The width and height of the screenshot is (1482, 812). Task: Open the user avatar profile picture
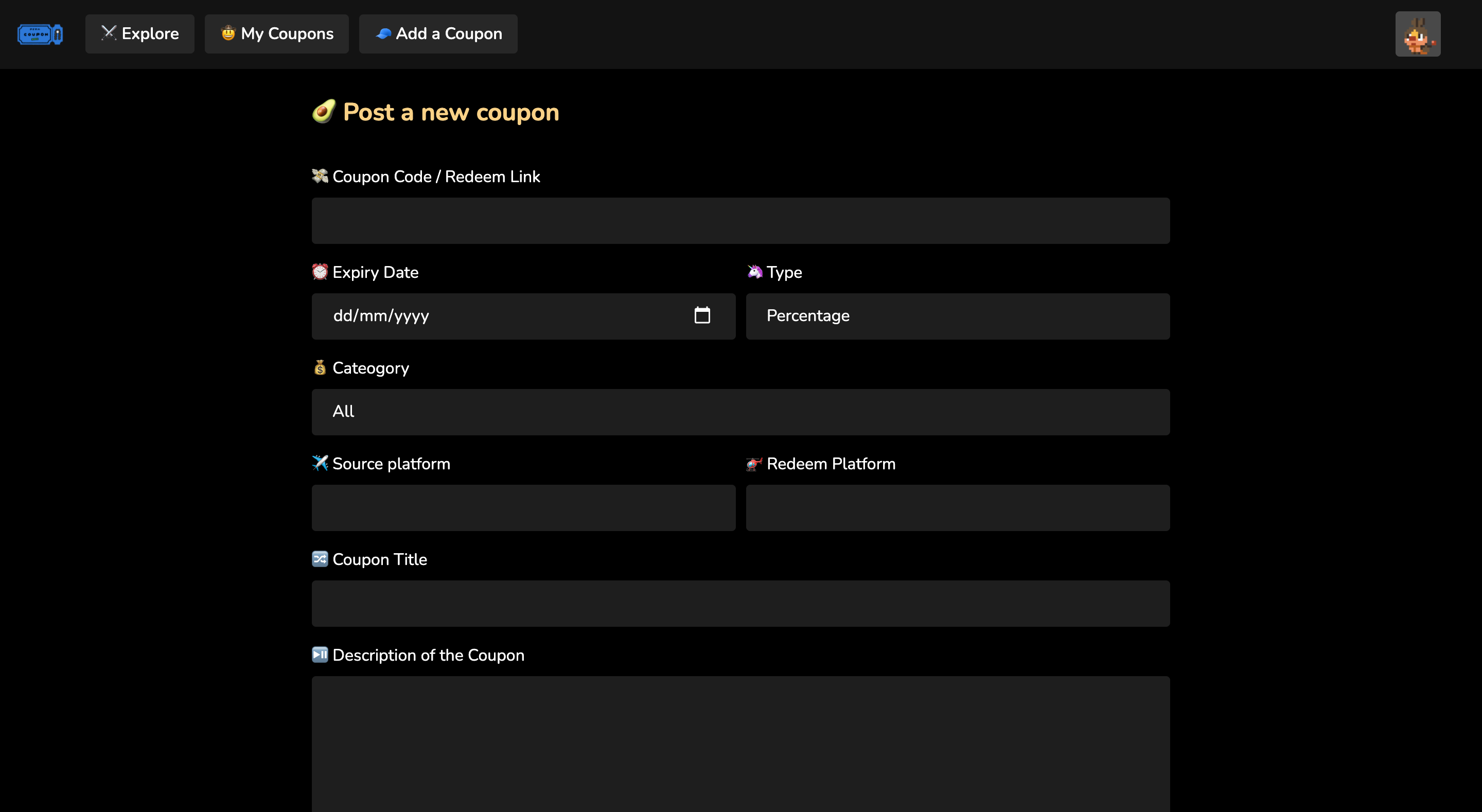pos(1418,34)
